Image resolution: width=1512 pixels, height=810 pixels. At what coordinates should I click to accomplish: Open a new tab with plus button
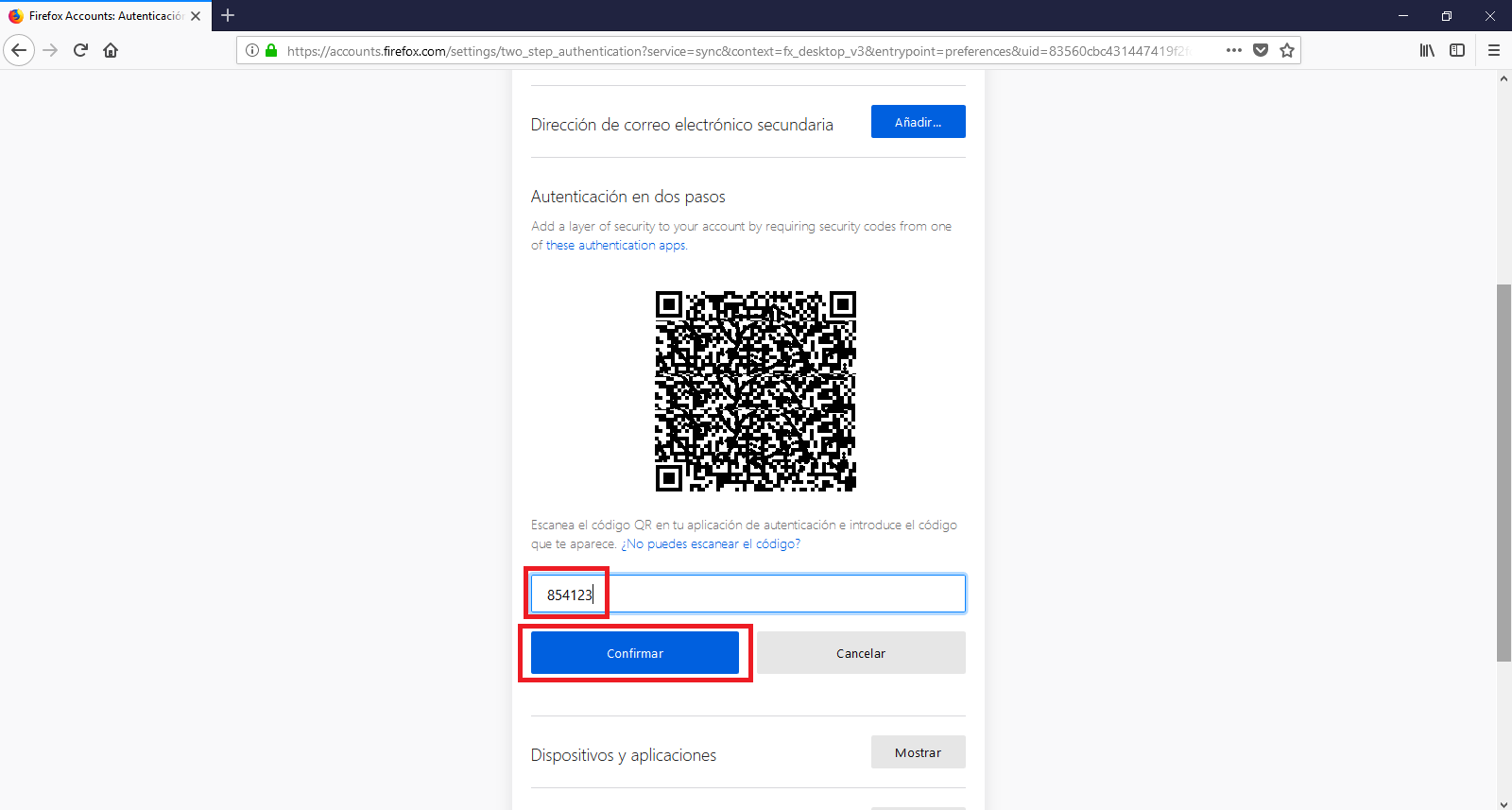tap(228, 15)
